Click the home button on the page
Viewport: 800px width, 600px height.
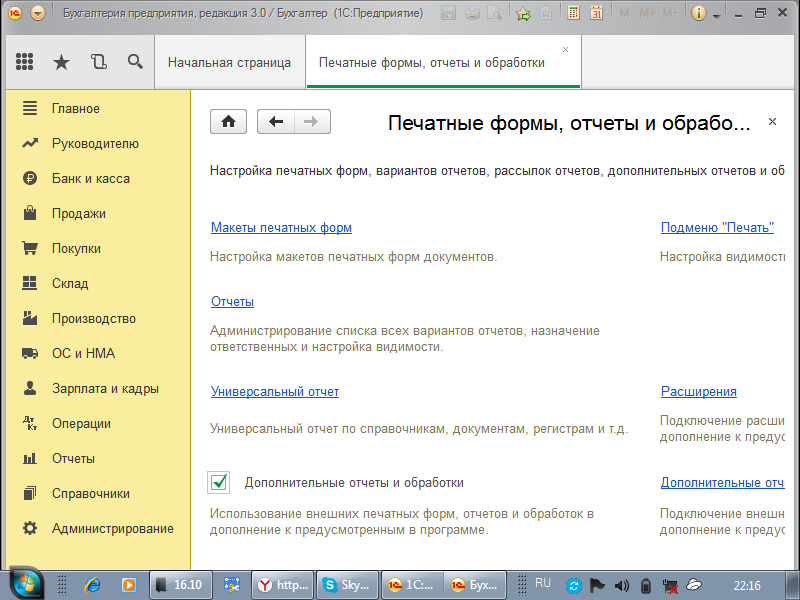click(228, 122)
